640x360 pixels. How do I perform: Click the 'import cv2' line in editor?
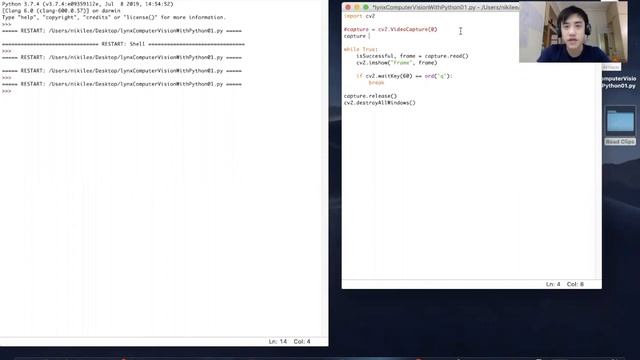[359, 16]
